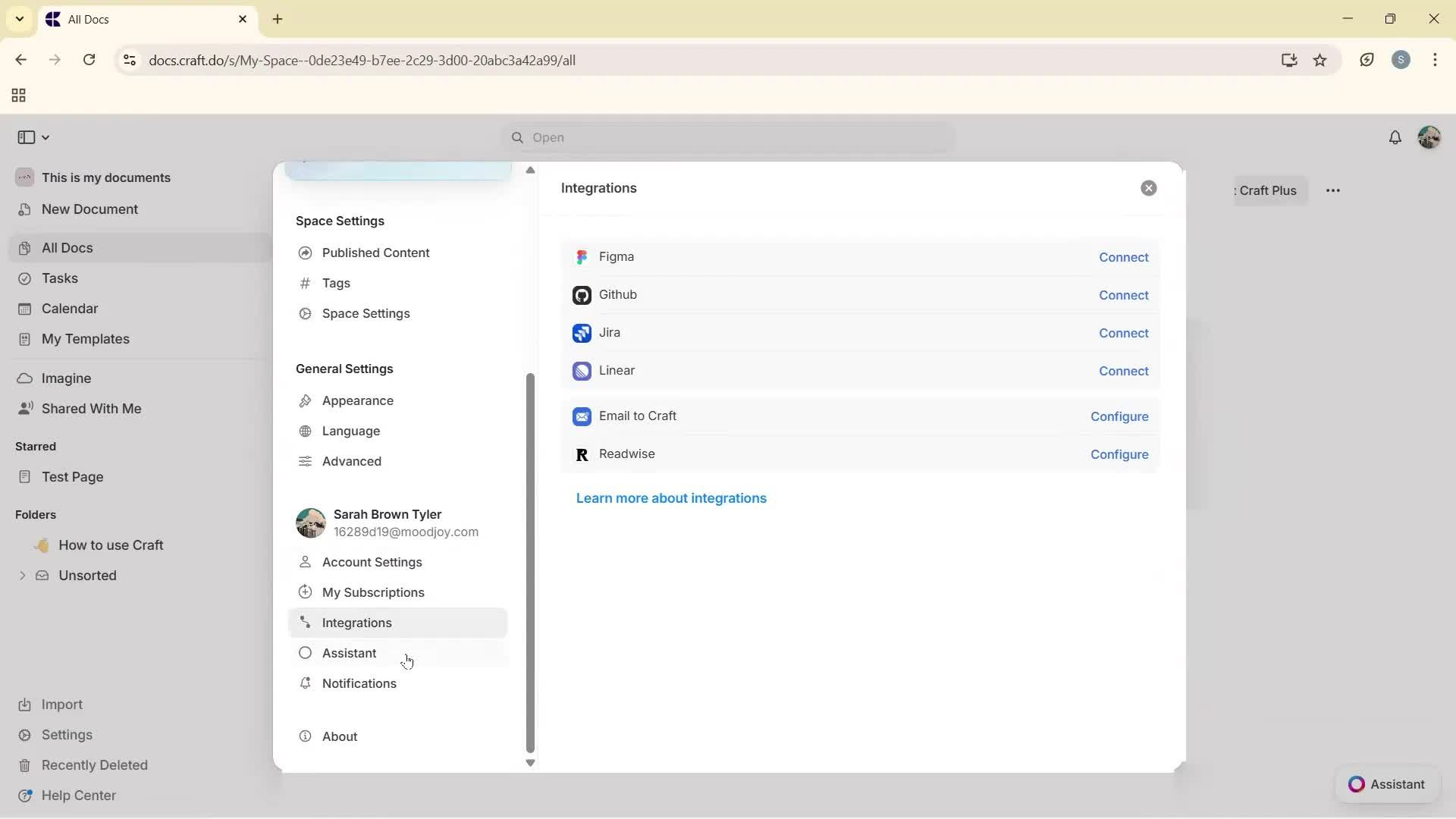Open Learn more about integrations

671,498
